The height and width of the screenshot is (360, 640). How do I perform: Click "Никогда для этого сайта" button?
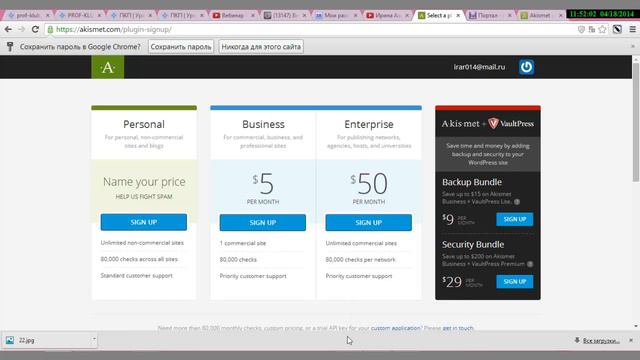(261, 47)
